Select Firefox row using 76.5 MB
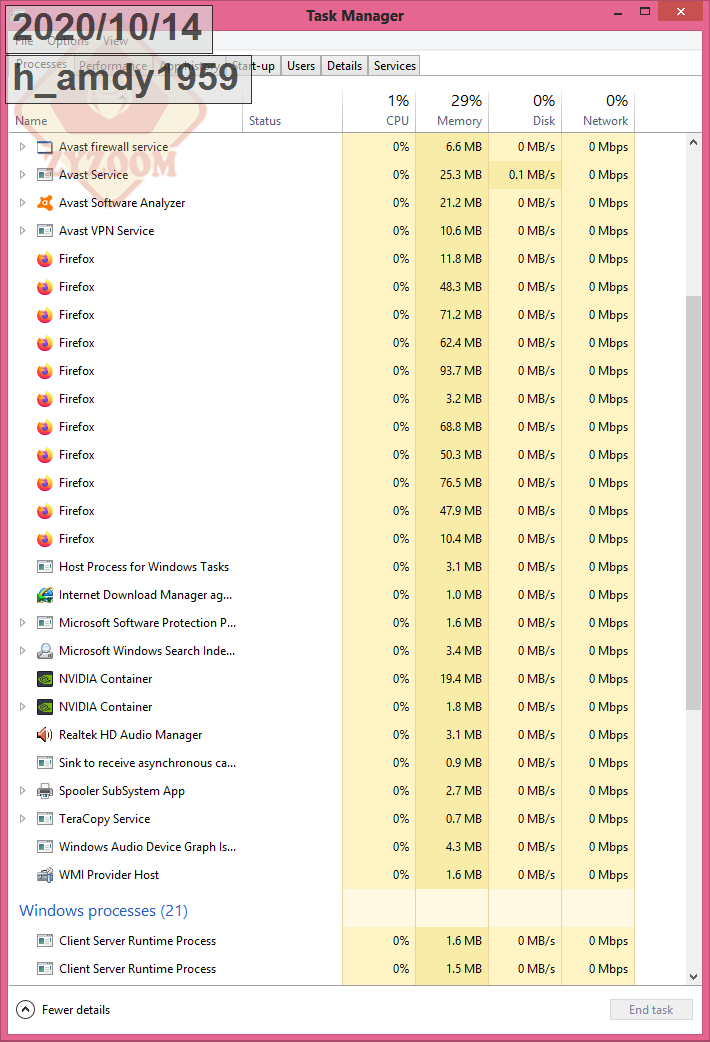Image resolution: width=710 pixels, height=1042 pixels. point(322,483)
